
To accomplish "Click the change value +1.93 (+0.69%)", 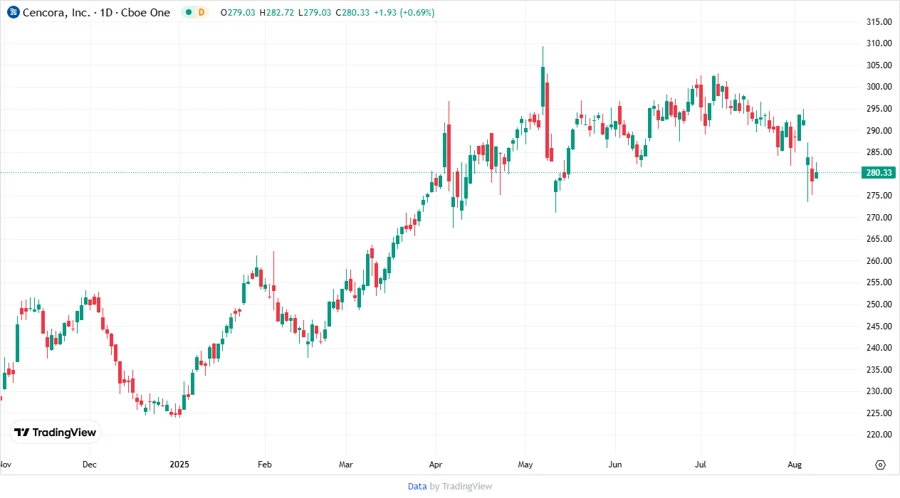I will pos(404,12).
